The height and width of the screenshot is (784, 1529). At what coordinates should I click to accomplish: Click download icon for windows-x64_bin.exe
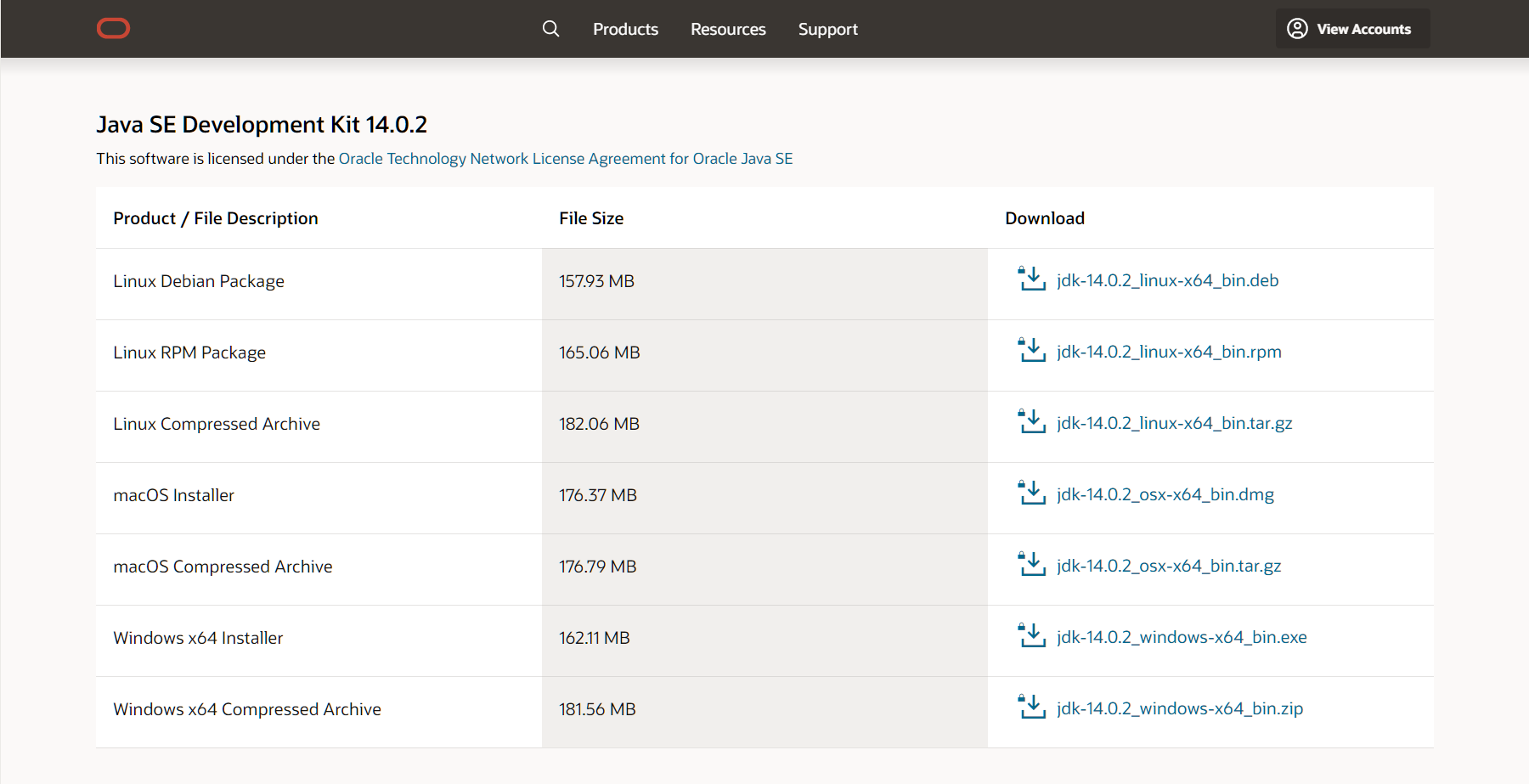[1032, 635]
